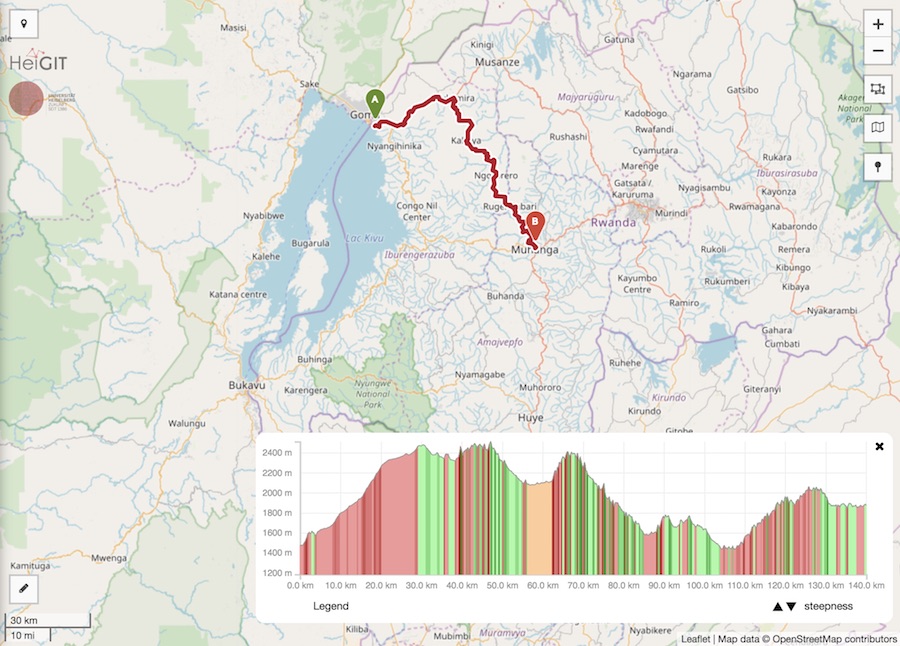The image size is (900, 646).
Task: Toggle the elevation chart Legend
Action: coord(331,606)
